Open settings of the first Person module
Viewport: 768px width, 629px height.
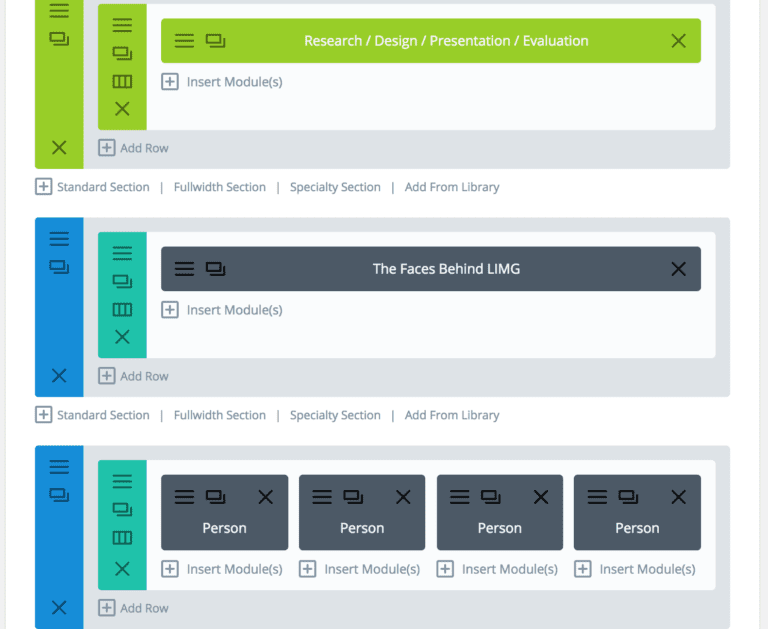coord(184,497)
